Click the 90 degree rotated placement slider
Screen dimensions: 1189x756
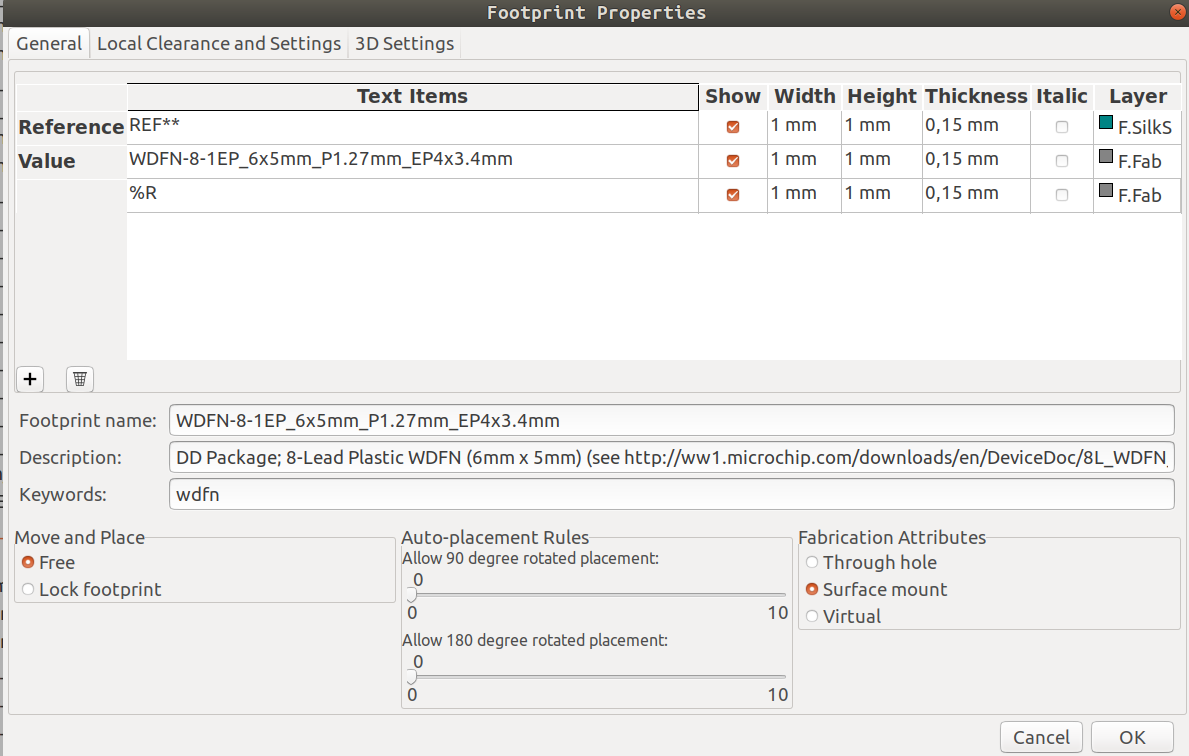(x=410, y=595)
